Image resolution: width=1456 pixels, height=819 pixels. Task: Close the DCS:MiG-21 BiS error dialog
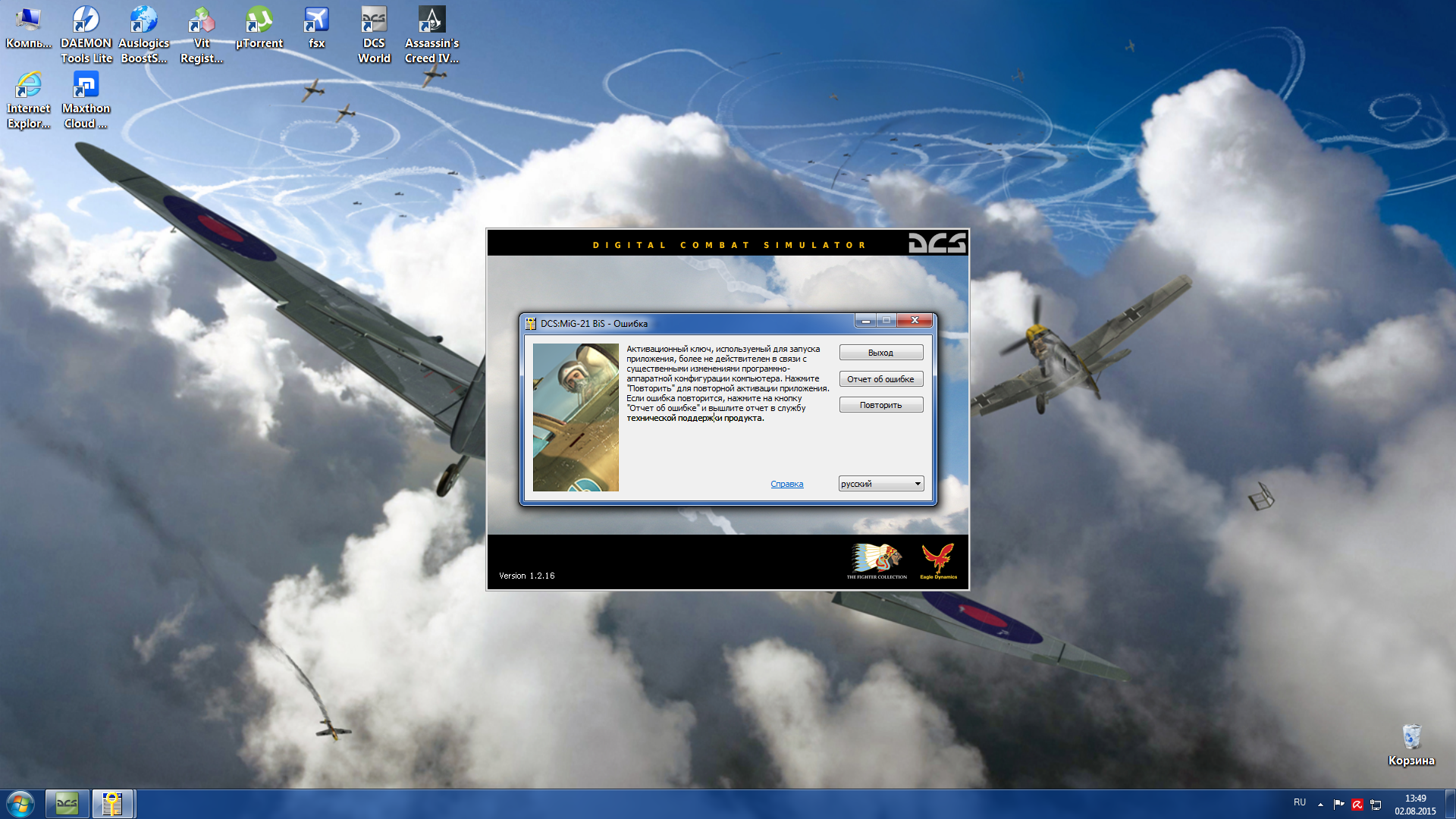pos(915,321)
